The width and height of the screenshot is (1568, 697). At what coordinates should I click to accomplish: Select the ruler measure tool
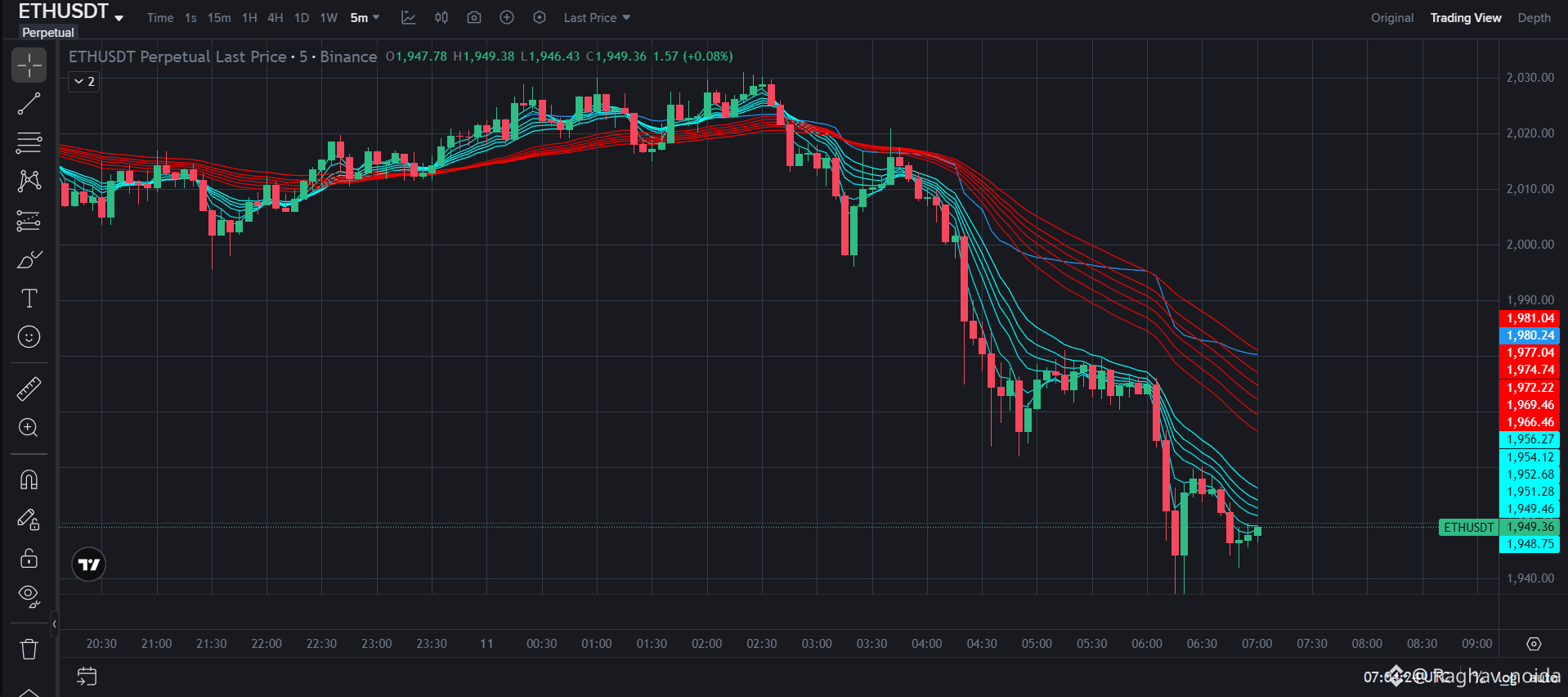pyautogui.click(x=29, y=389)
